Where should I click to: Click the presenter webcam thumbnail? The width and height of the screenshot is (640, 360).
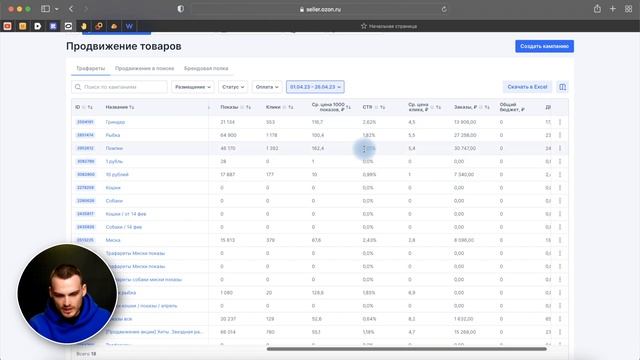(67, 294)
